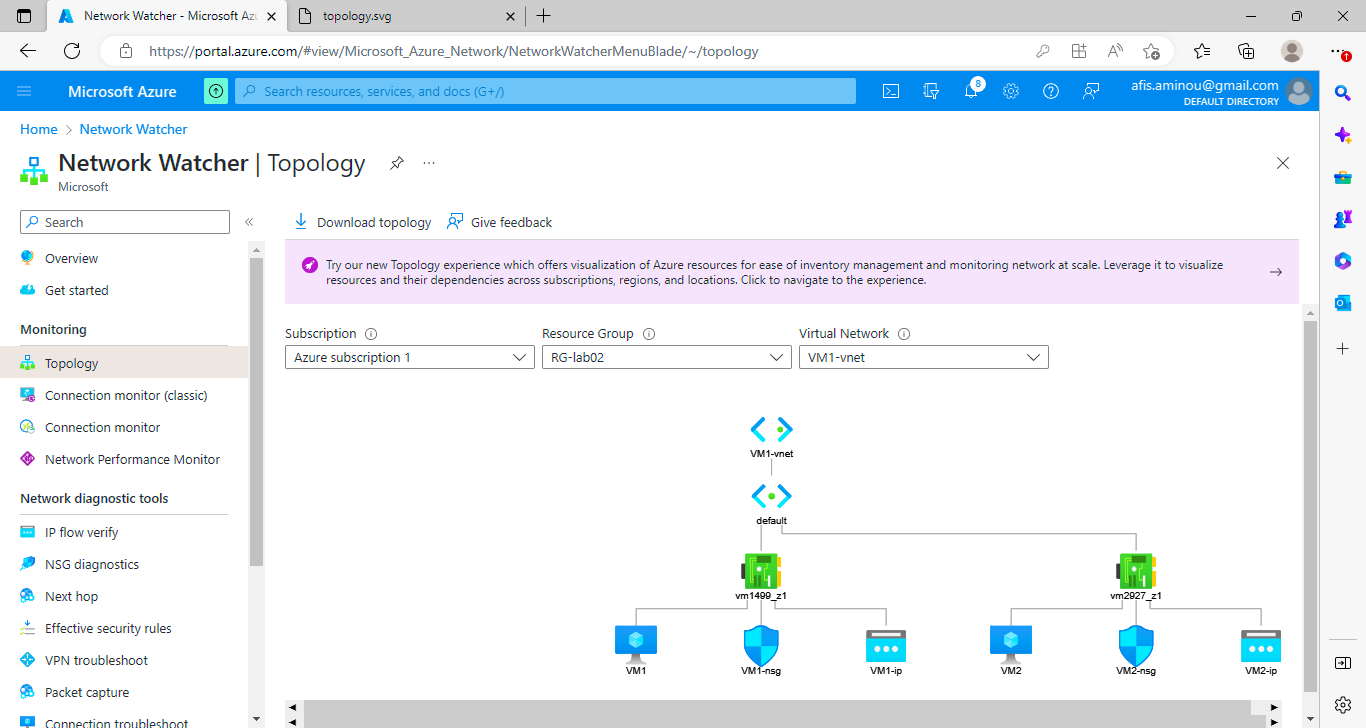Click Download topology button
1366x728 pixels.
point(362,222)
